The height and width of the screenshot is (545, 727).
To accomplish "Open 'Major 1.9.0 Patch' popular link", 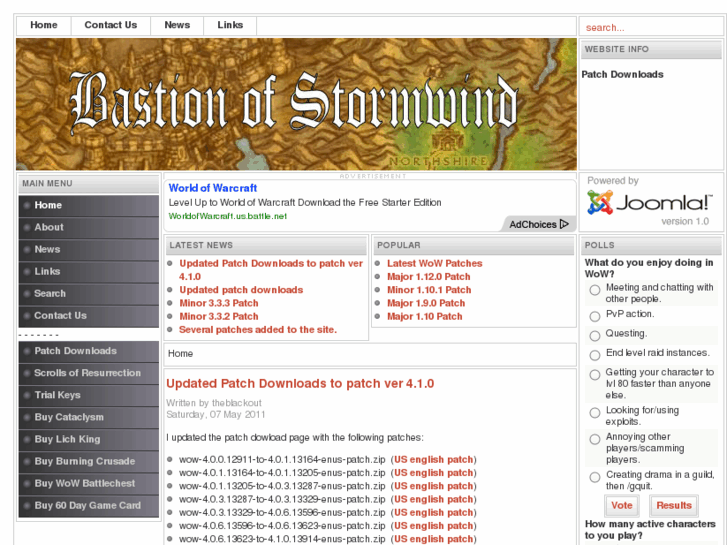I will tap(426, 303).
